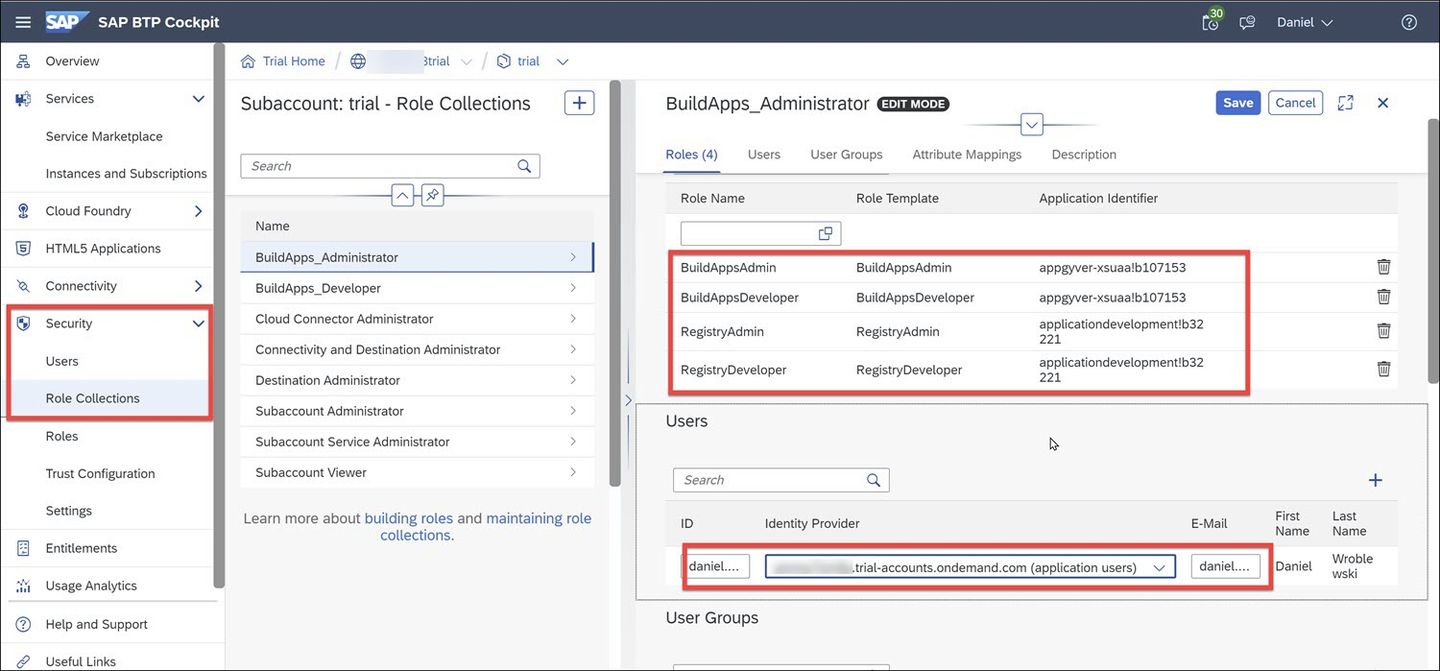The height and width of the screenshot is (671, 1440).
Task: Switch to Description tab
Action: [x=1084, y=155]
